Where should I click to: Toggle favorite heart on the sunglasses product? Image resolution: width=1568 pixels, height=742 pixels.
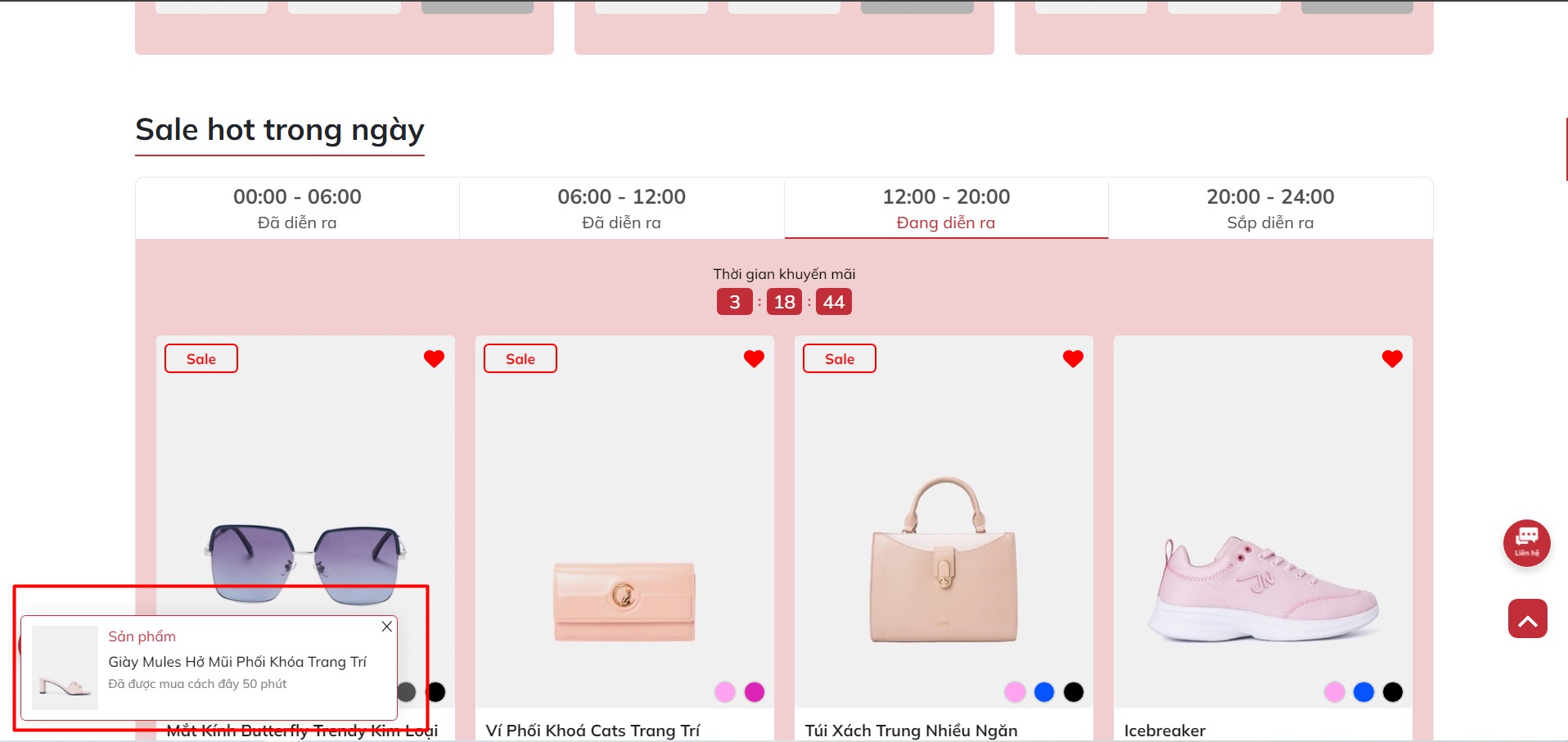pyautogui.click(x=434, y=358)
